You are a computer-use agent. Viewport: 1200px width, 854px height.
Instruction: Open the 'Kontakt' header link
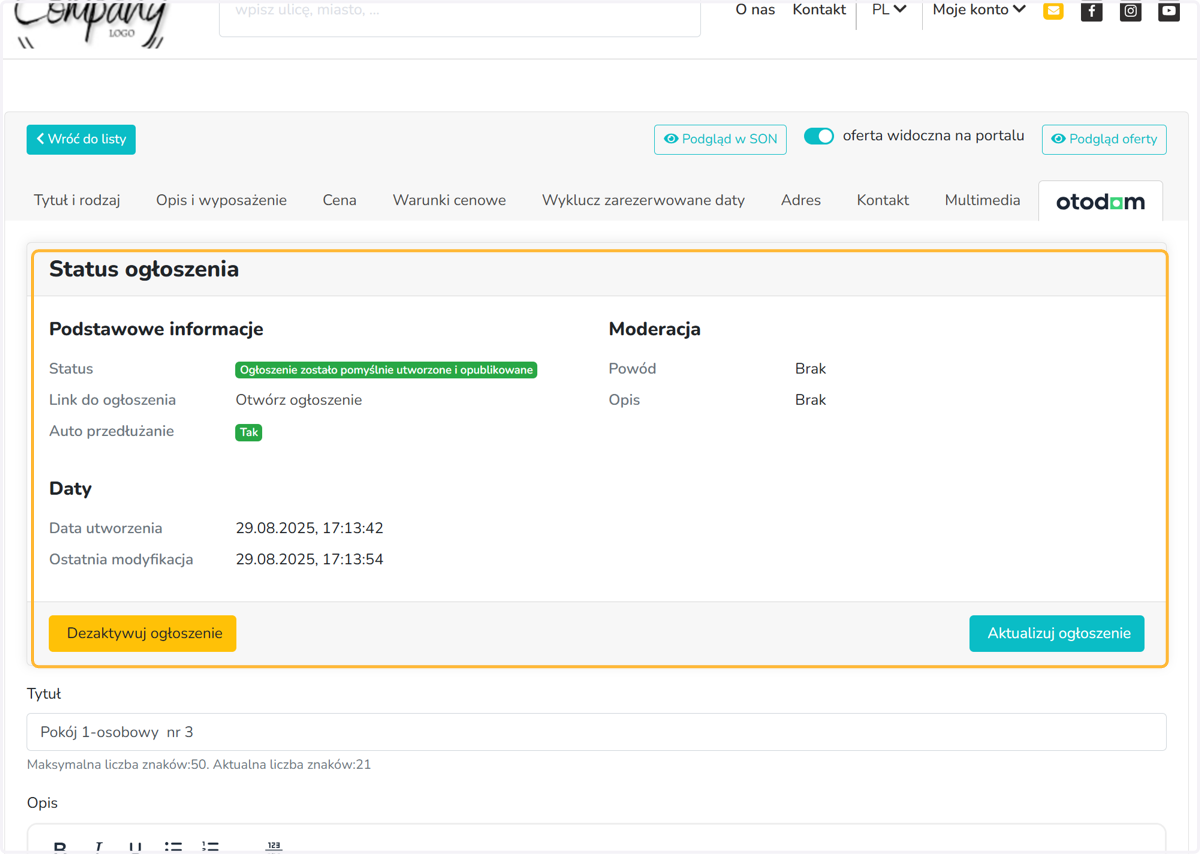coord(819,9)
